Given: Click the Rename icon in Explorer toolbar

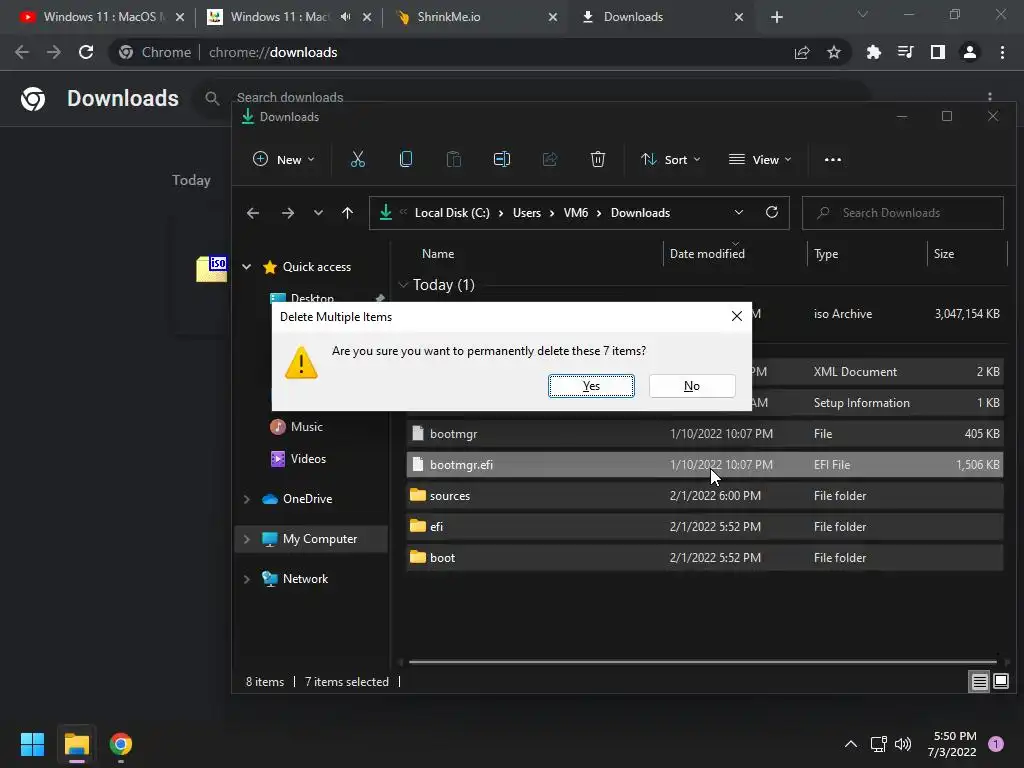Looking at the screenshot, I should pyautogui.click(x=502, y=159).
